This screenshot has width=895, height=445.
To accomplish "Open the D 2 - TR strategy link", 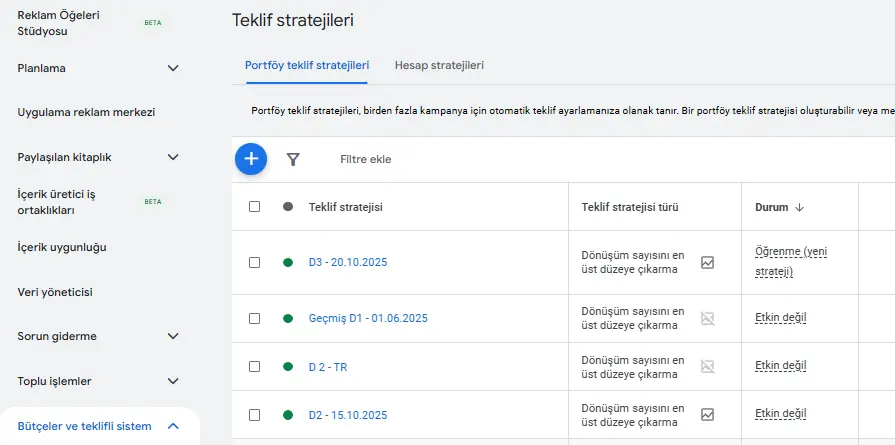I will (x=328, y=367).
